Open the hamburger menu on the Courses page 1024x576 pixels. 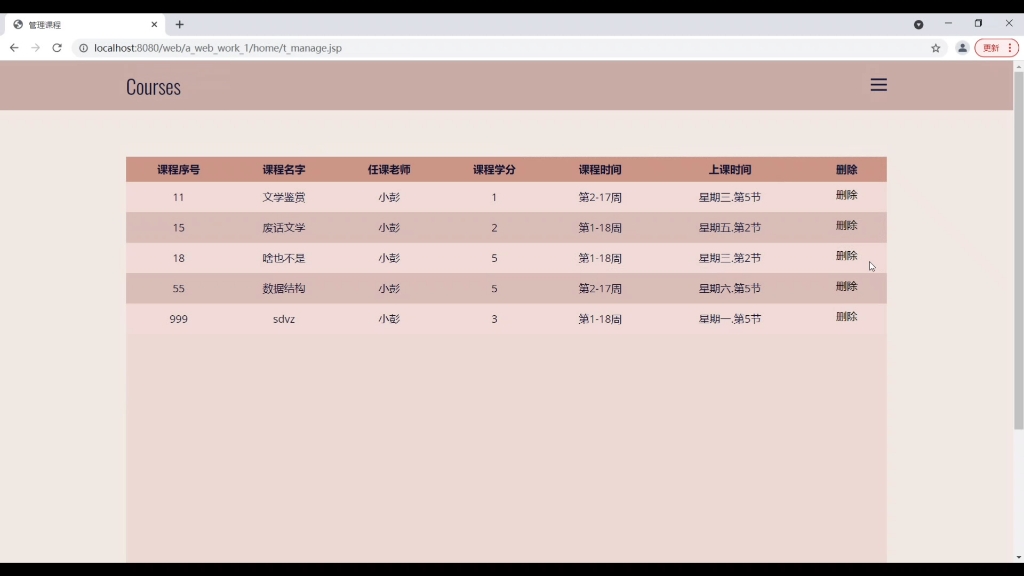point(878,85)
